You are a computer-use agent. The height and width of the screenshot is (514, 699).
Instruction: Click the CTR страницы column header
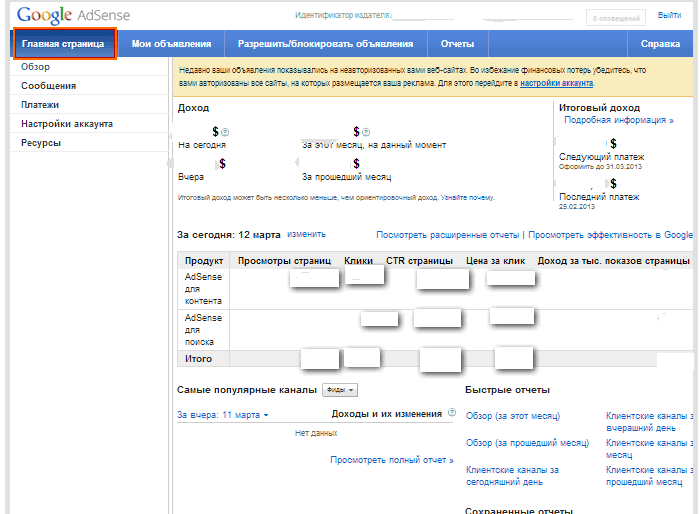[419, 261]
